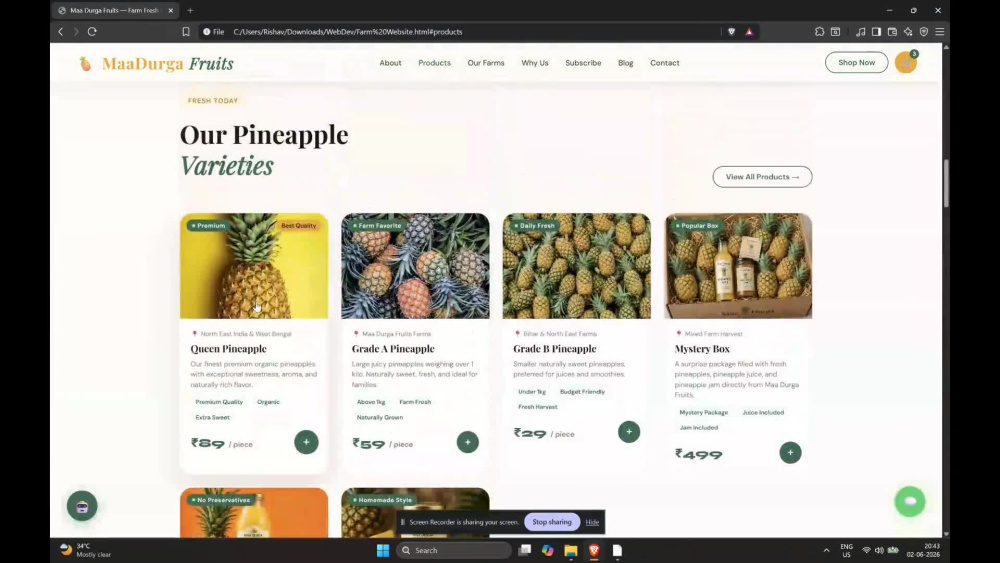Add Grade B Pineapple to cart

pyautogui.click(x=629, y=432)
